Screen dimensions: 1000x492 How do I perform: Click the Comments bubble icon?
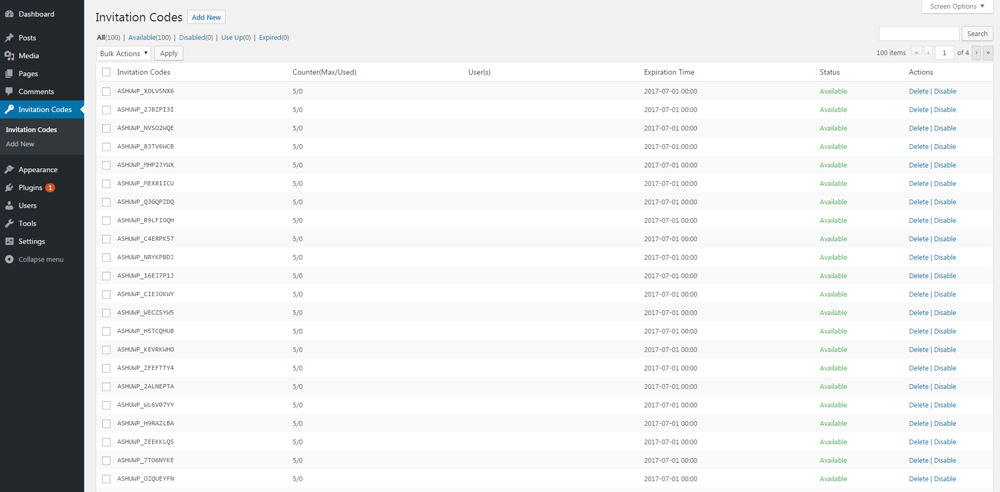point(10,91)
